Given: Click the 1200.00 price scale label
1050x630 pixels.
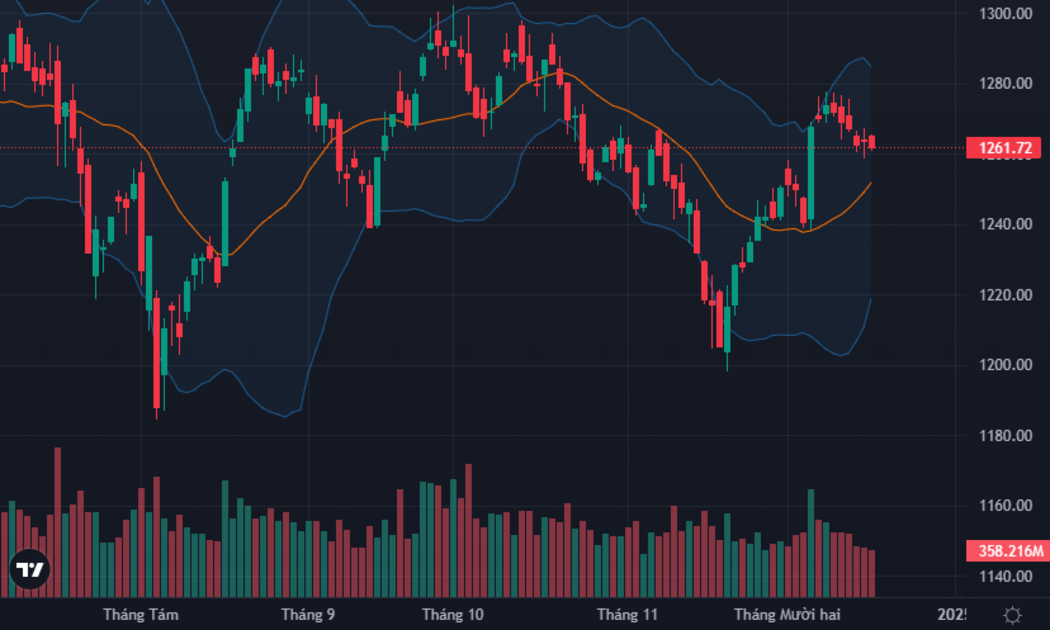Looking at the screenshot, I should [1005, 365].
